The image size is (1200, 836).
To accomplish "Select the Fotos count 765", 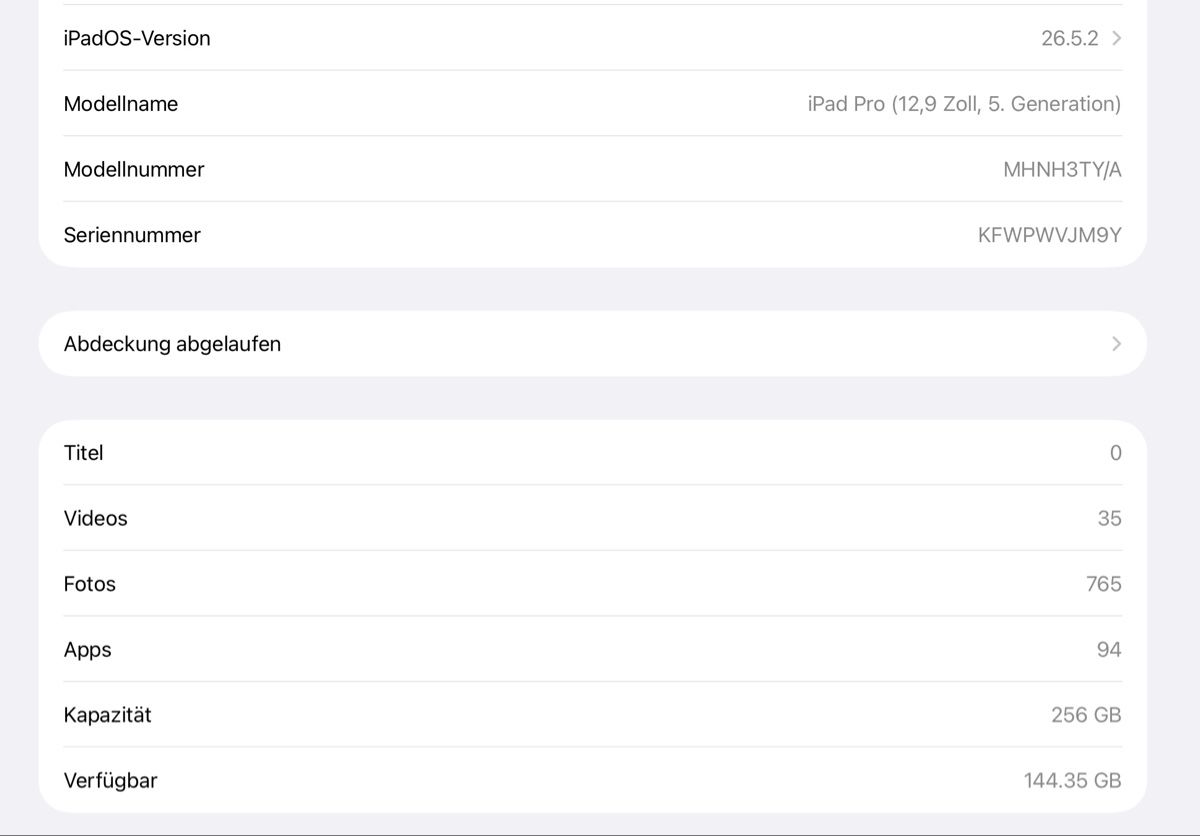I will [1104, 584].
